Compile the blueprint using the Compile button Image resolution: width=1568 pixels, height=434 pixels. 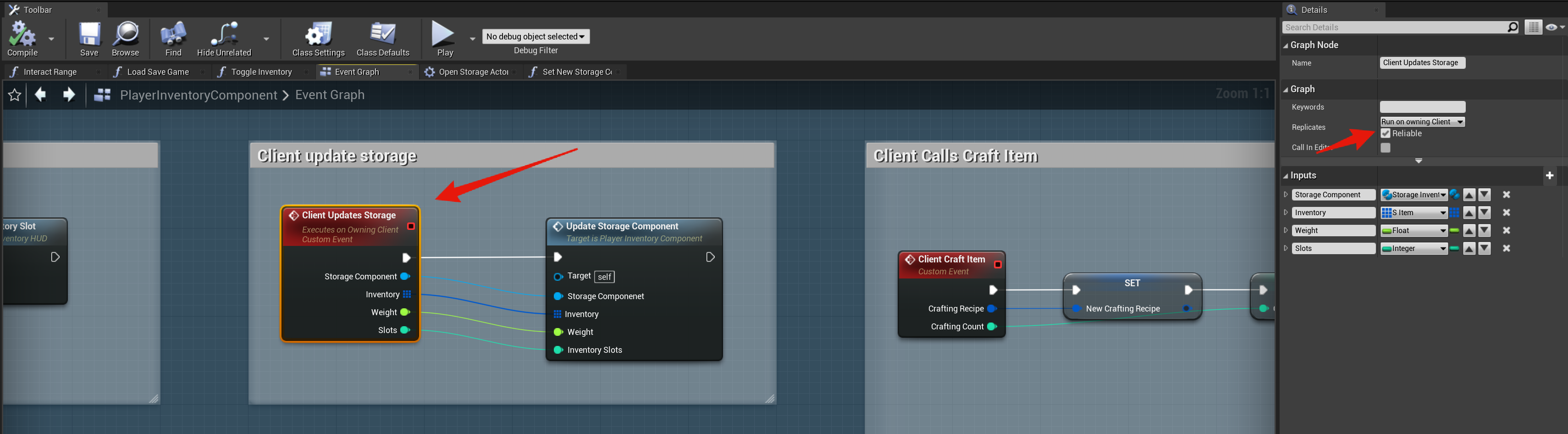click(x=22, y=39)
